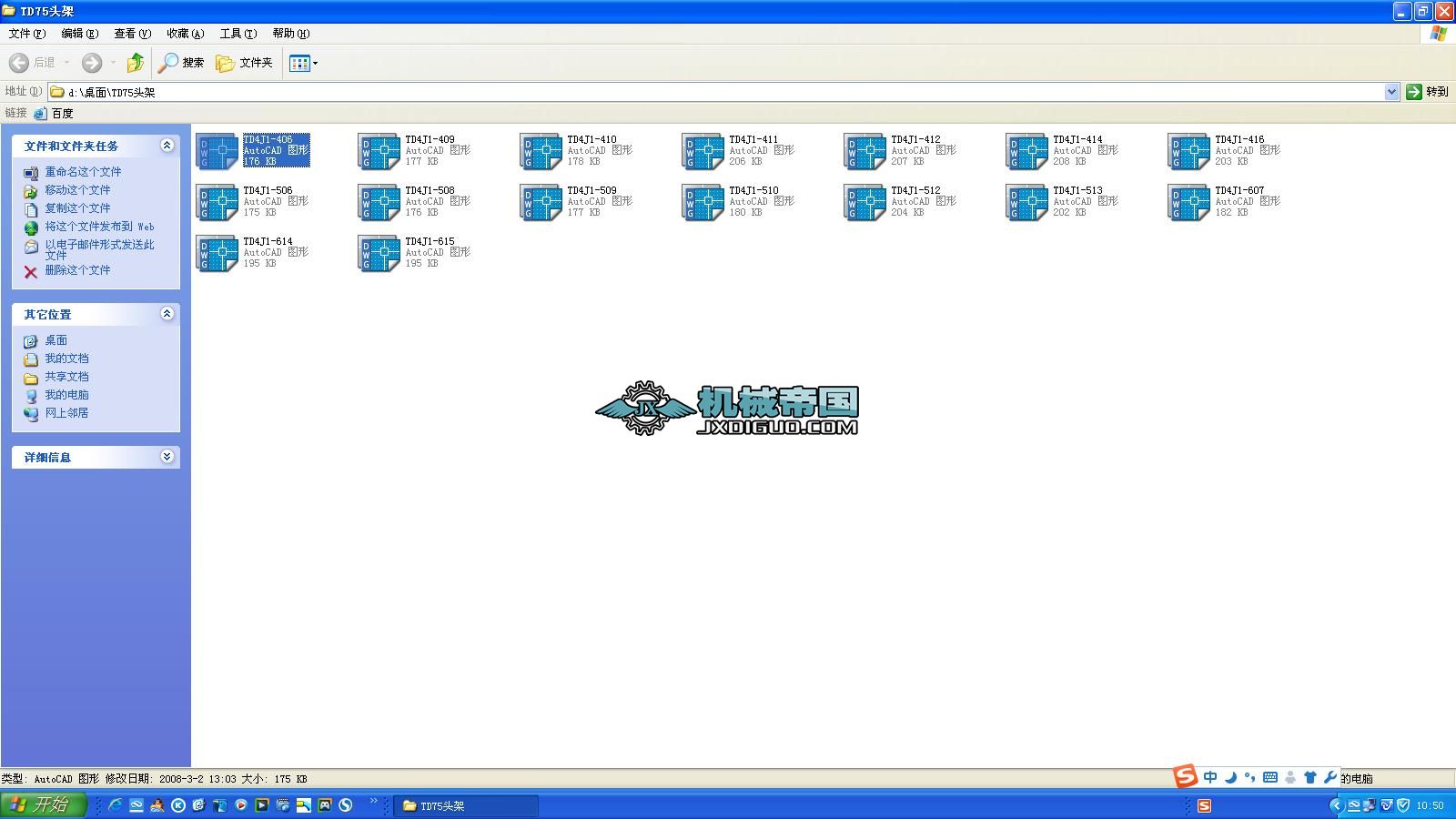Select the TD4J1-411 drawing file icon

[x=703, y=152]
